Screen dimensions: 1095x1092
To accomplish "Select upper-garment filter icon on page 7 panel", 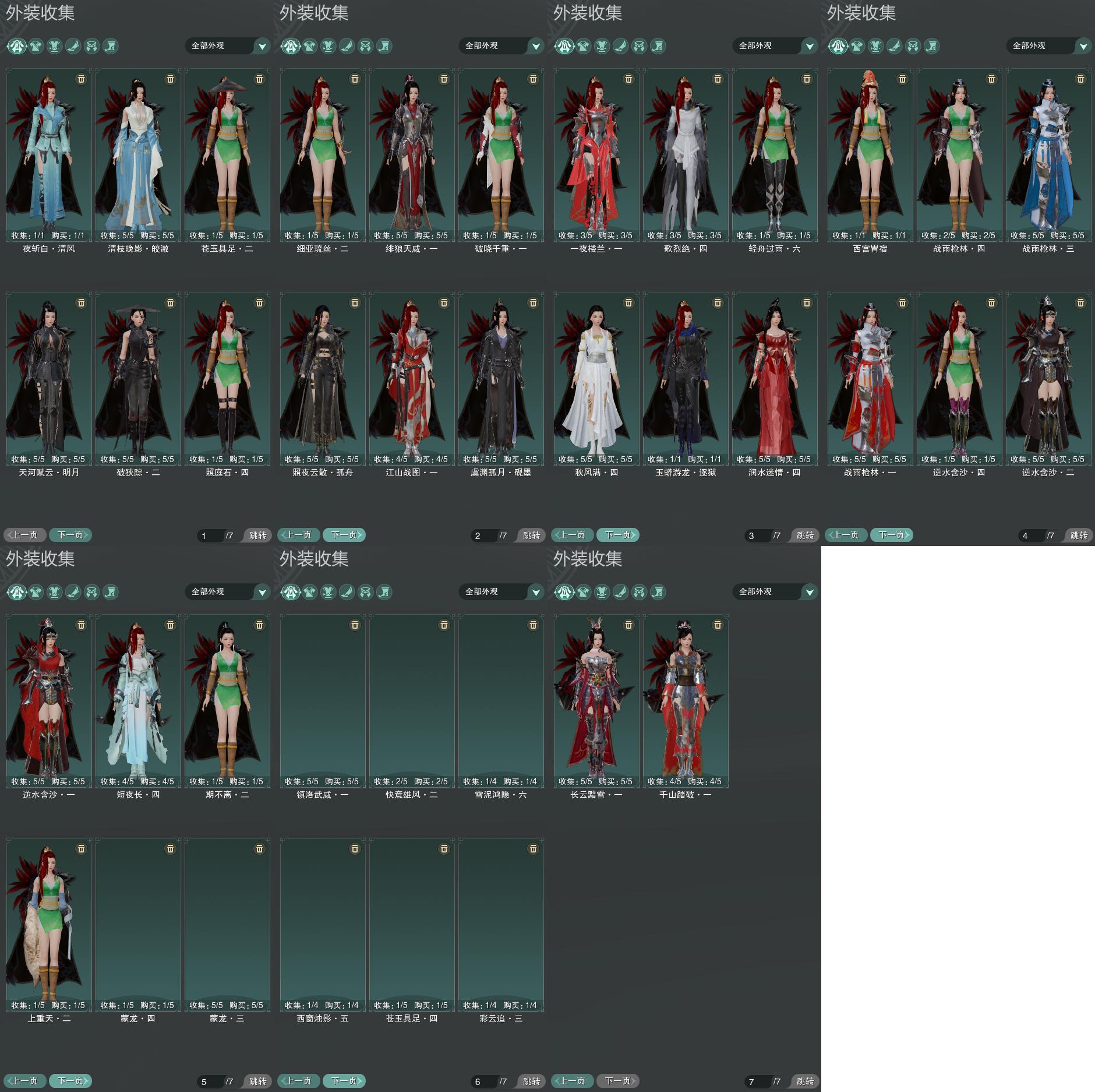I will (584, 592).
